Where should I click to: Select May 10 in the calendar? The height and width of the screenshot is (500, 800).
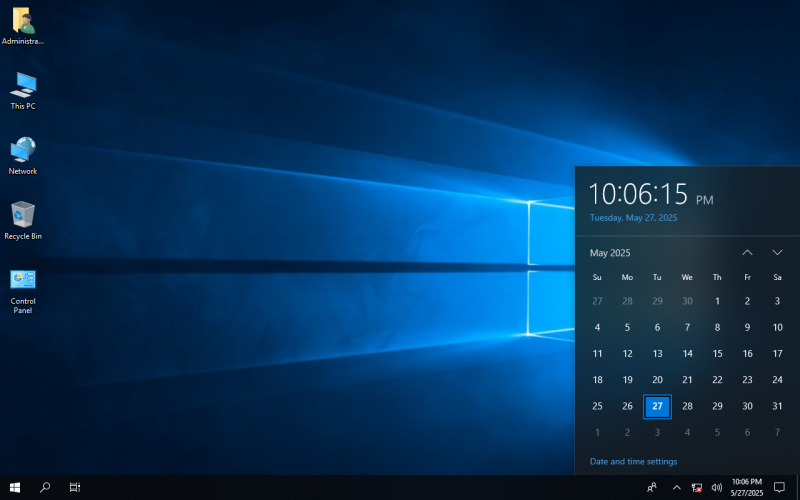[777, 328]
